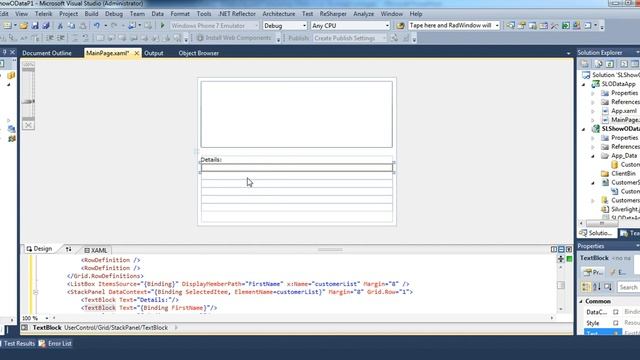Image resolution: width=640 pixels, height=360 pixels.
Task: Click Install Web Components button
Action: 234,38
